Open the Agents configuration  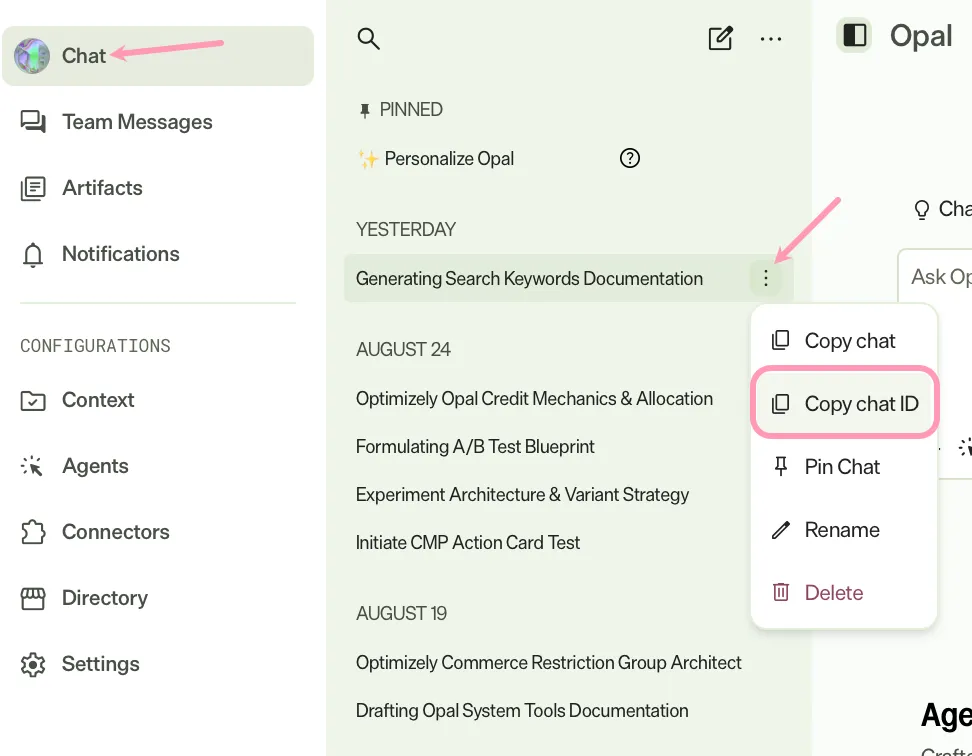tap(95, 466)
